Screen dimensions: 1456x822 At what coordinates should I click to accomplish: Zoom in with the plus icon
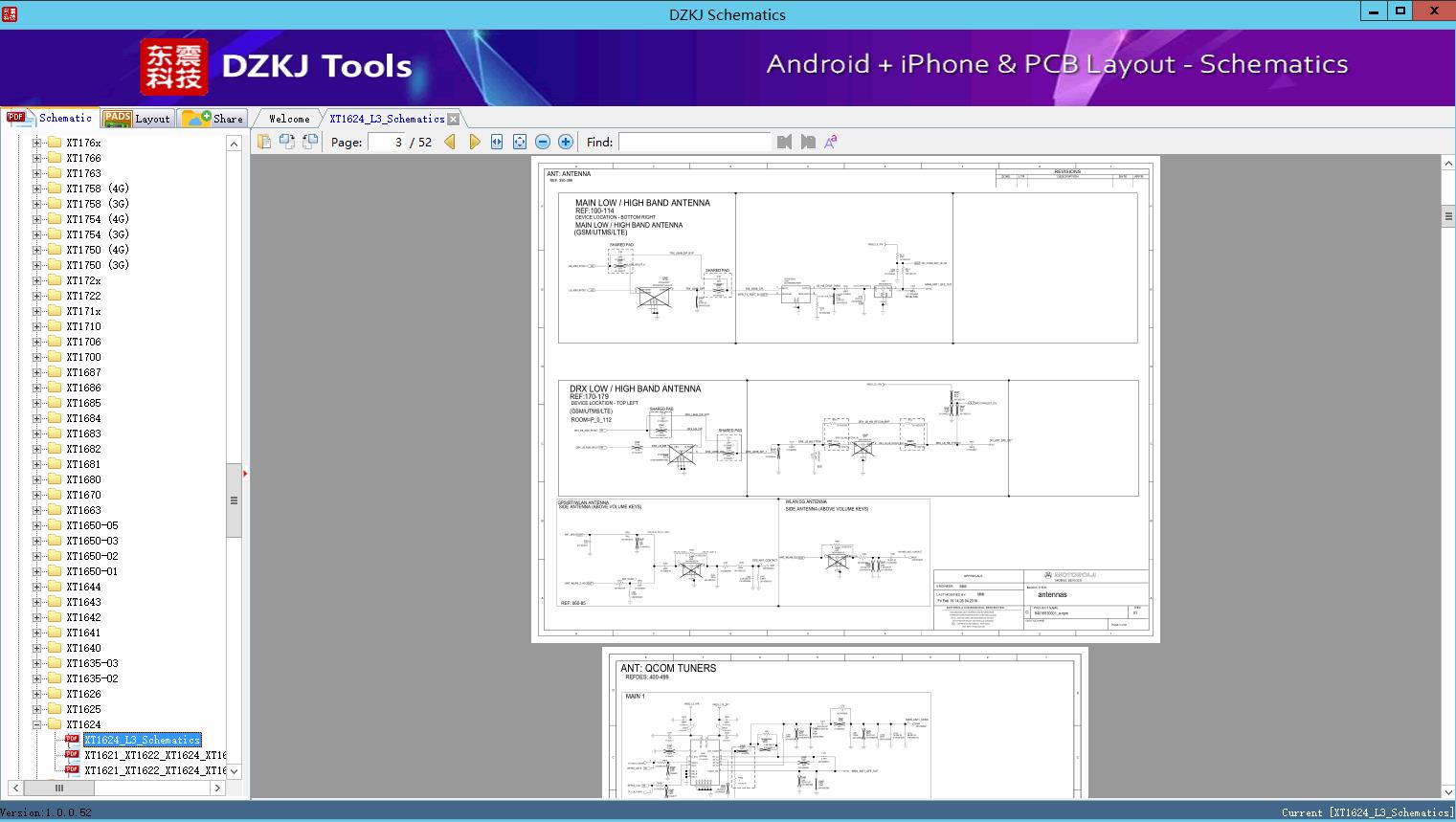[x=566, y=142]
